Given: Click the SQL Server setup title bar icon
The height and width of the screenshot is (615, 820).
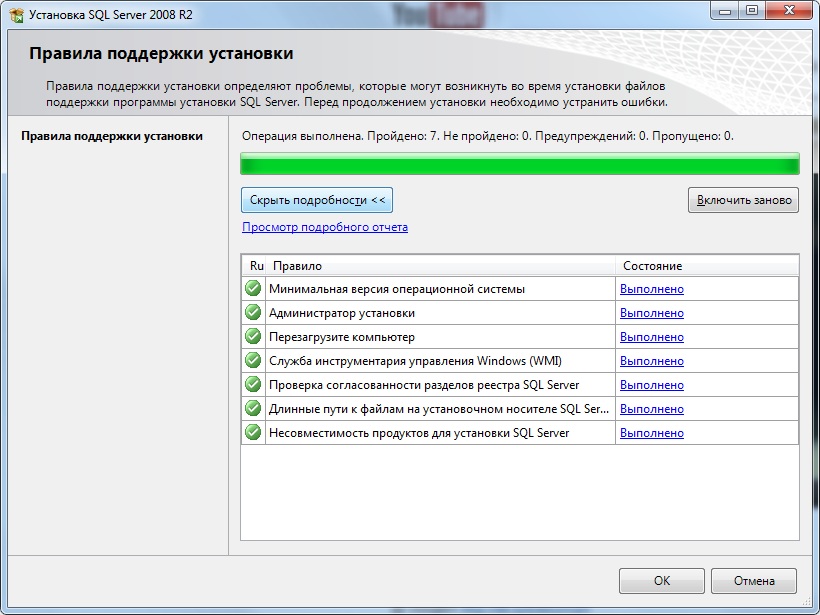Looking at the screenshot, I should (17, 15).
